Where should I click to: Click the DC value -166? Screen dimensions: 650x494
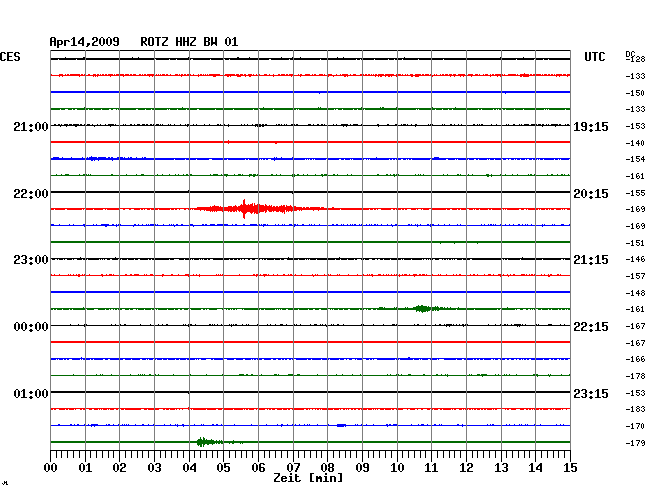click(635, 359)
